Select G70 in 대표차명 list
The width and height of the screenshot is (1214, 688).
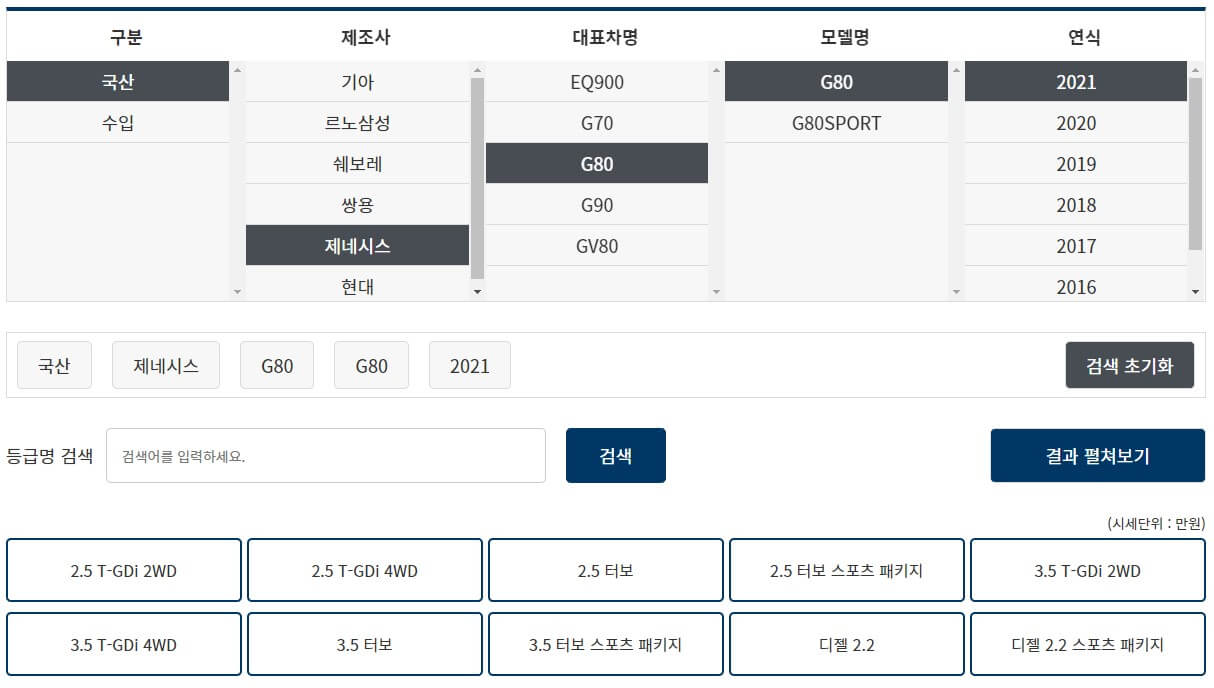(597, 123)
